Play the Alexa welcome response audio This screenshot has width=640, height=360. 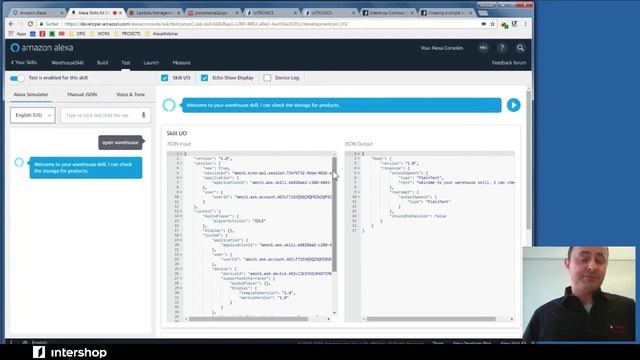(x=513, y=105)
